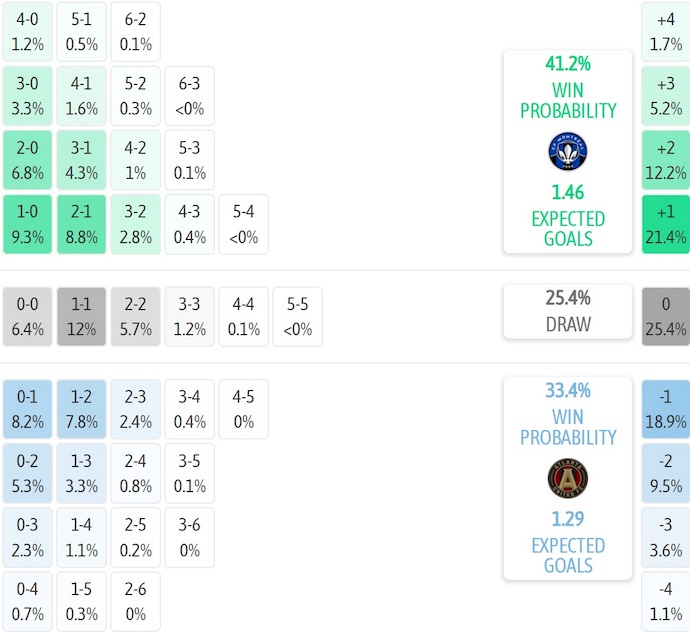Click the 33.4% win probability text

point(567,391)
